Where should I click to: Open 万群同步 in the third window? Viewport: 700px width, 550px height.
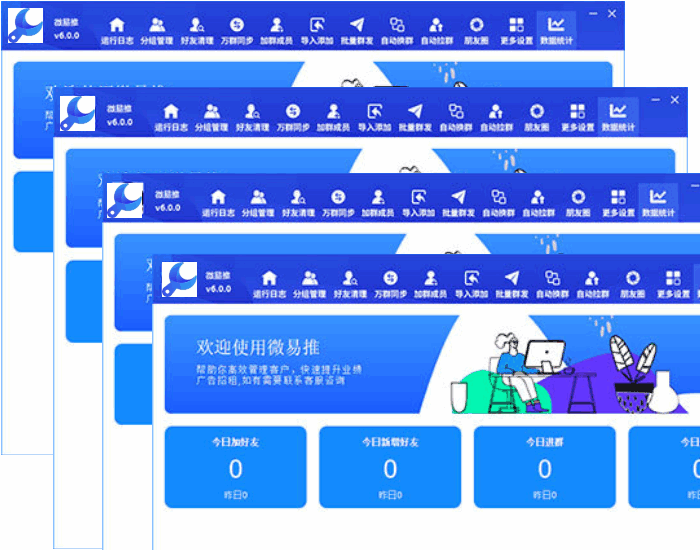338,203
